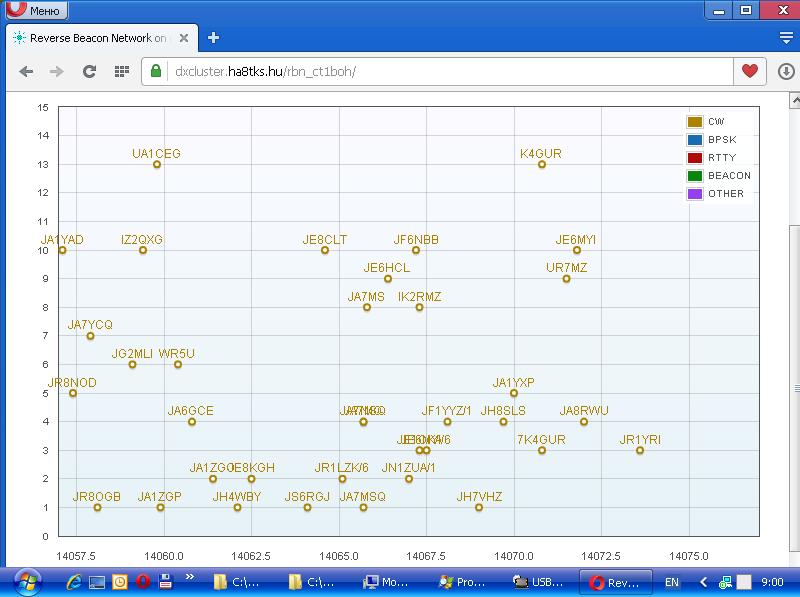
Task: Select the JG2MLI data point
Action: point(132,364)
